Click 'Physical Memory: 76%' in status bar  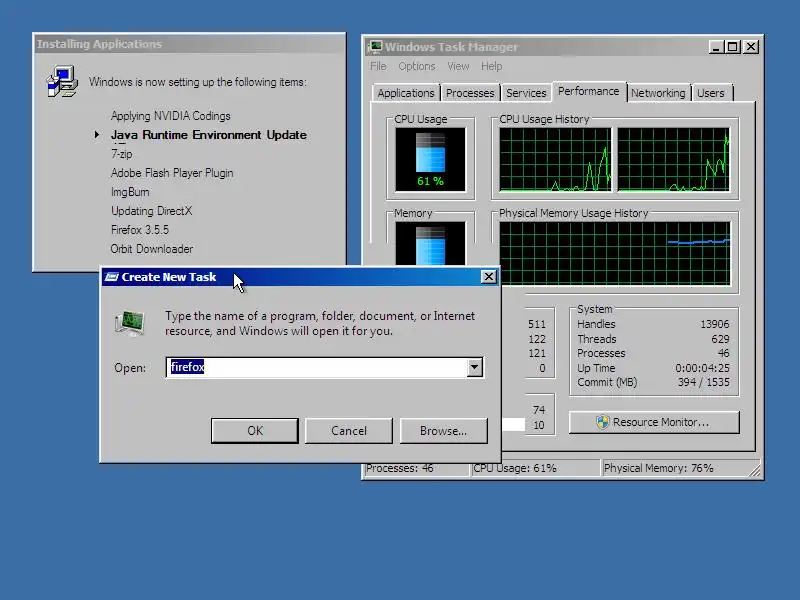pos(658,468)
